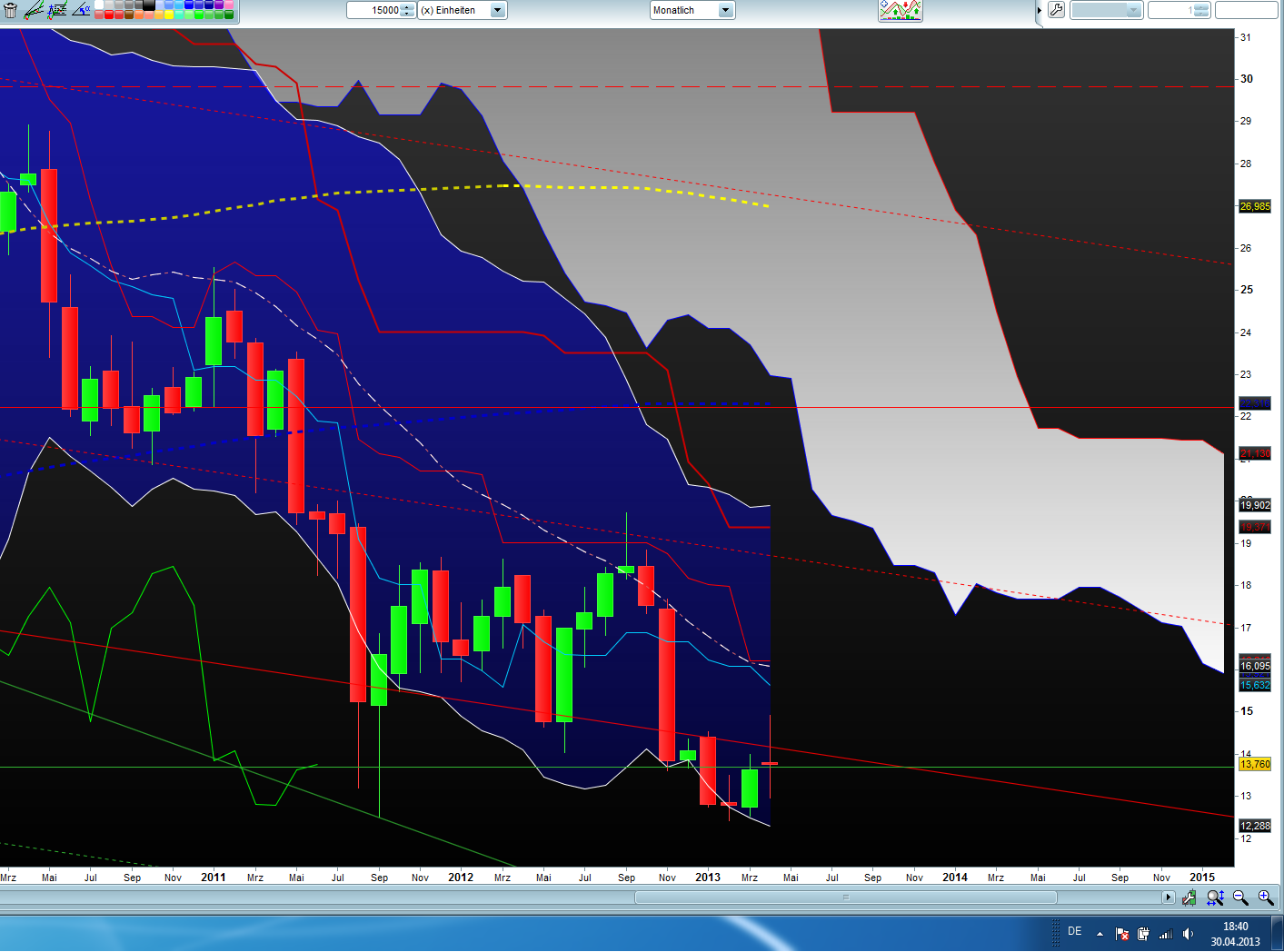Image resolution: width=1284 pixels, height=952 pixels.
Task: Click the 2011 year label on time axis
Action: coord(214,877)
